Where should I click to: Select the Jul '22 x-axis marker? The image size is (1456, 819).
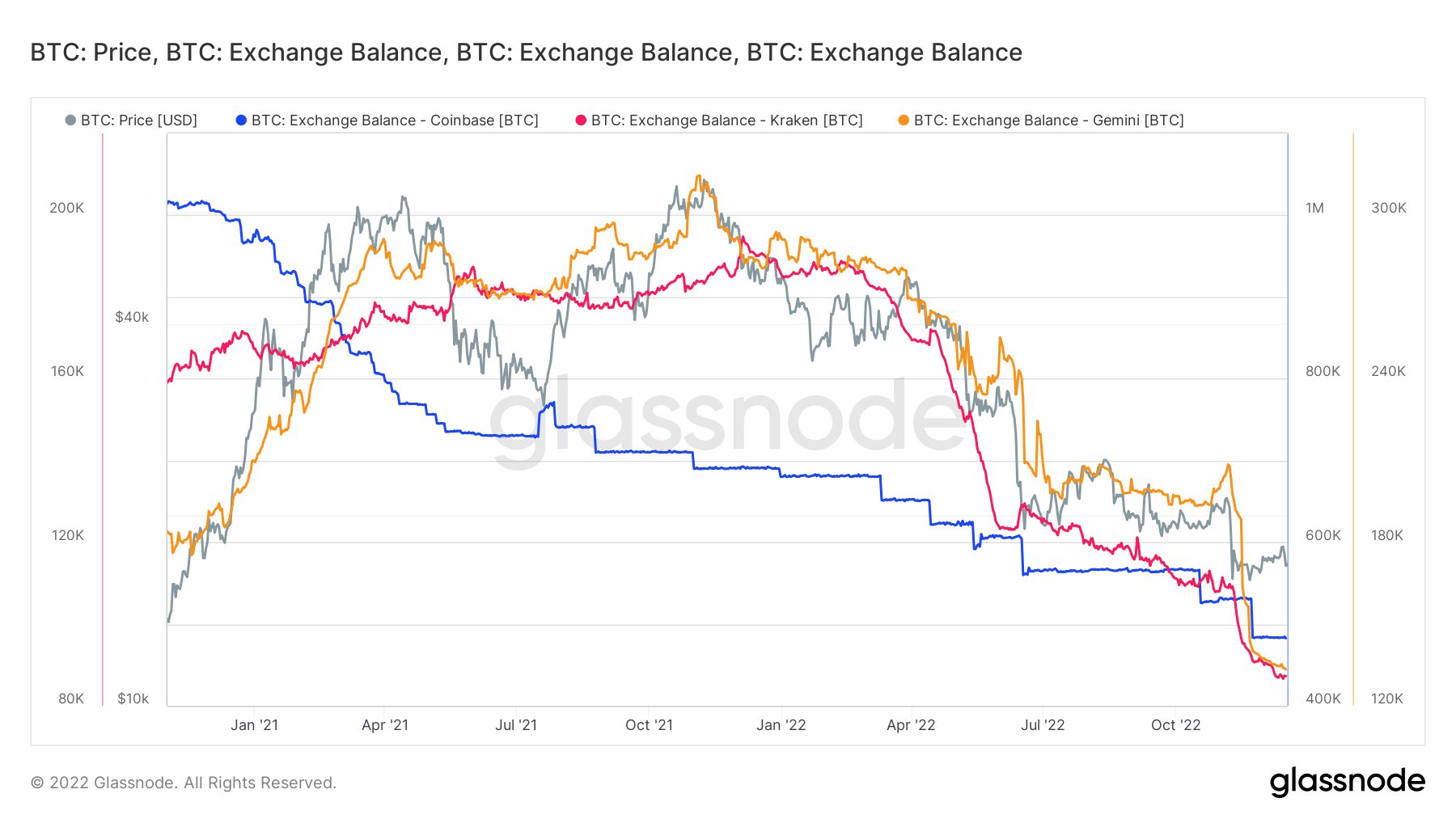[x=1043, y=725]
